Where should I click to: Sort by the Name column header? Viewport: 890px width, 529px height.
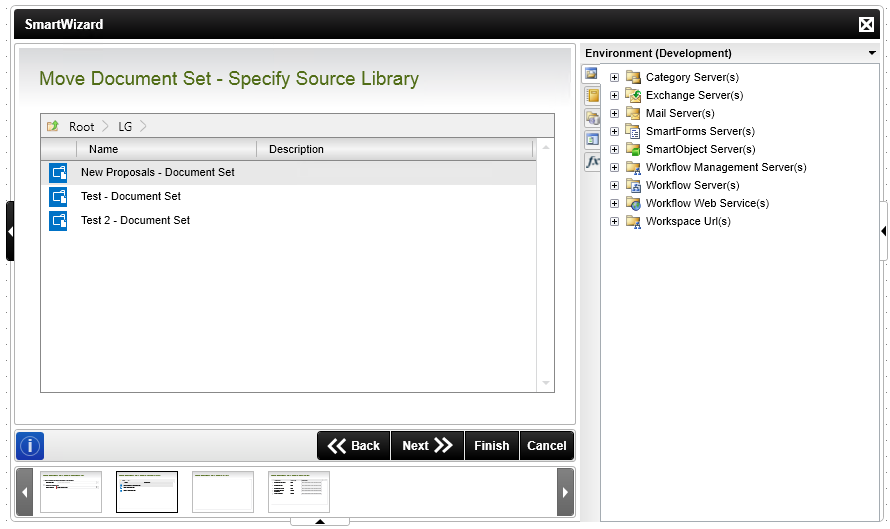tap(166, 149)
